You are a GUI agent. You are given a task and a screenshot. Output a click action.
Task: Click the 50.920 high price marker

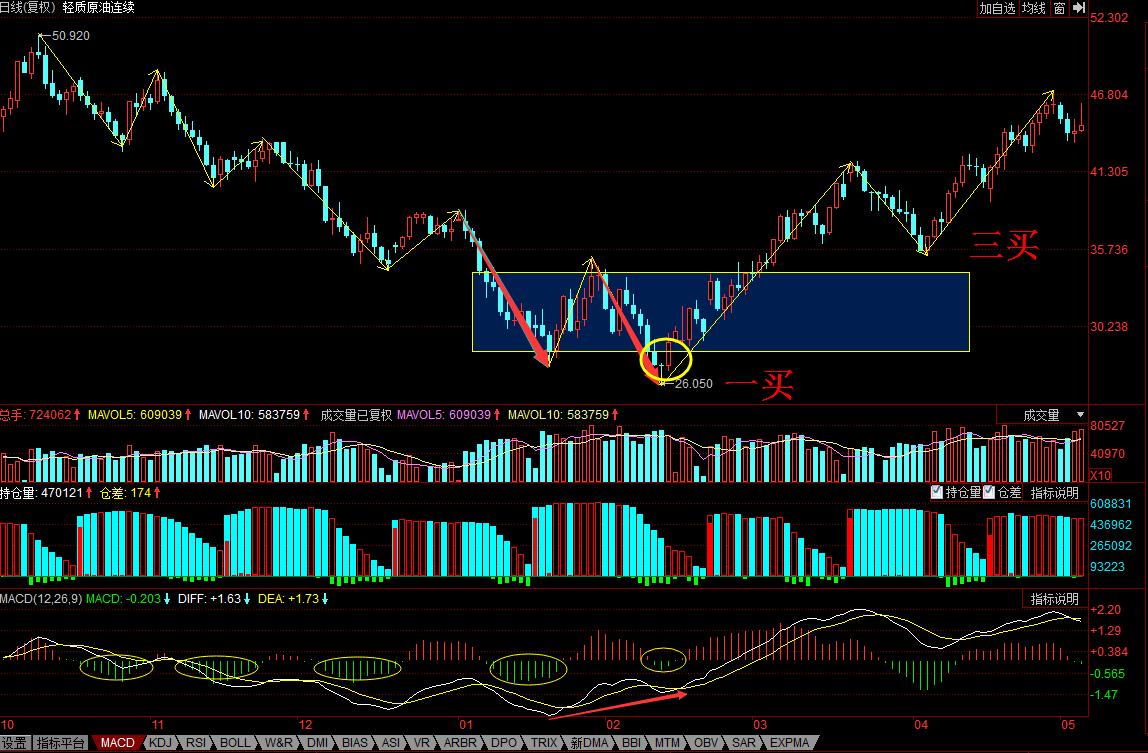tap(71, 35)
